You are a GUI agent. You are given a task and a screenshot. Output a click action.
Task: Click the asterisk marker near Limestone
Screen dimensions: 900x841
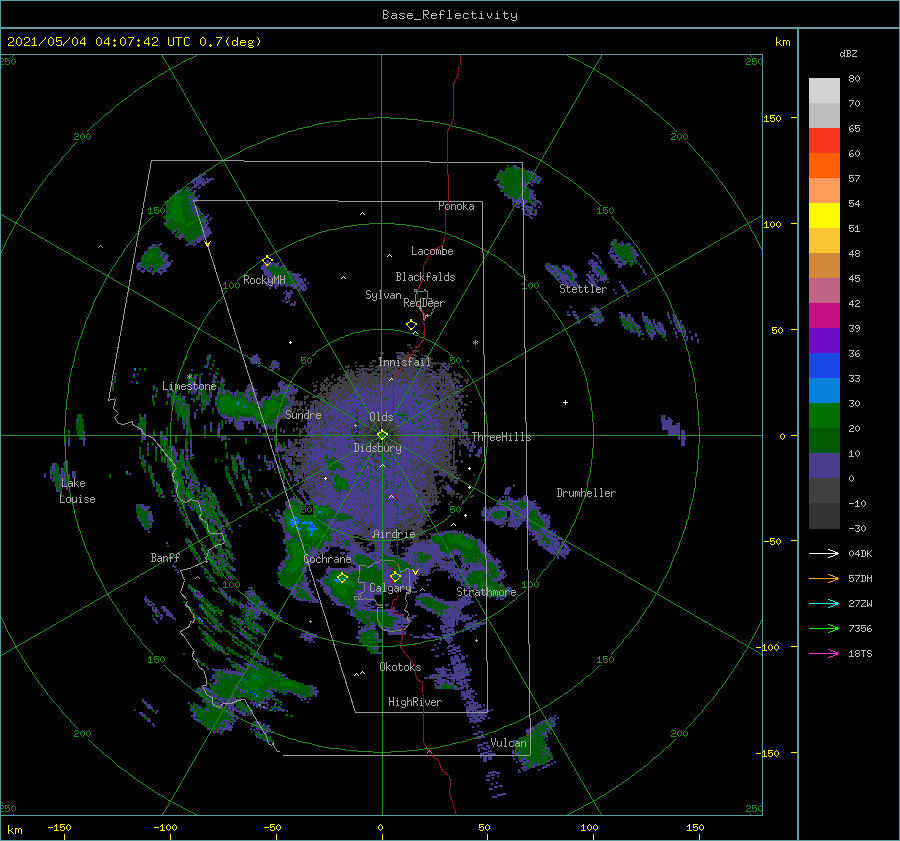tap(189, 377)
